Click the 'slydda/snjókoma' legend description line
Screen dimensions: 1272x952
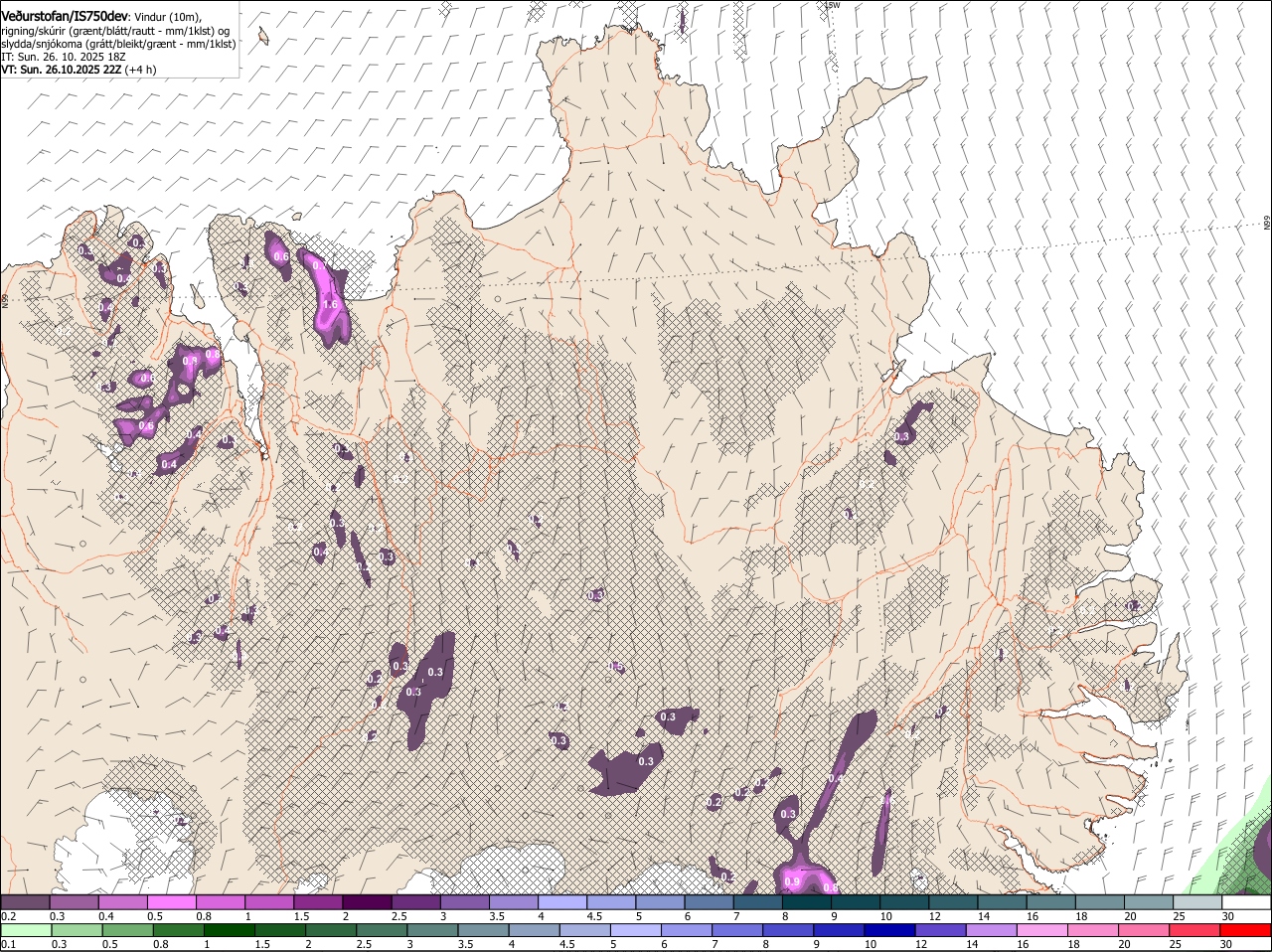coord(117,44)
